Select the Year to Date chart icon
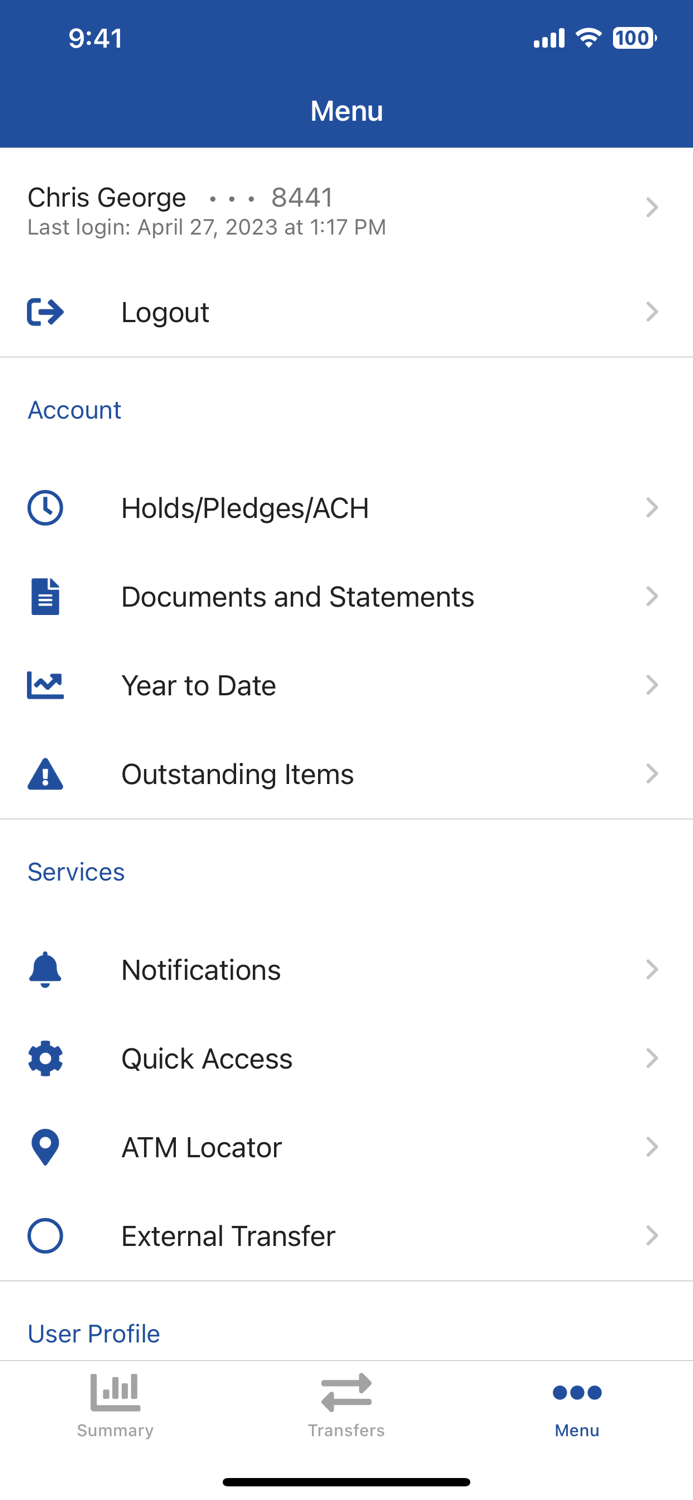The width and height of the screenshot is (693, 1500). 45,685
